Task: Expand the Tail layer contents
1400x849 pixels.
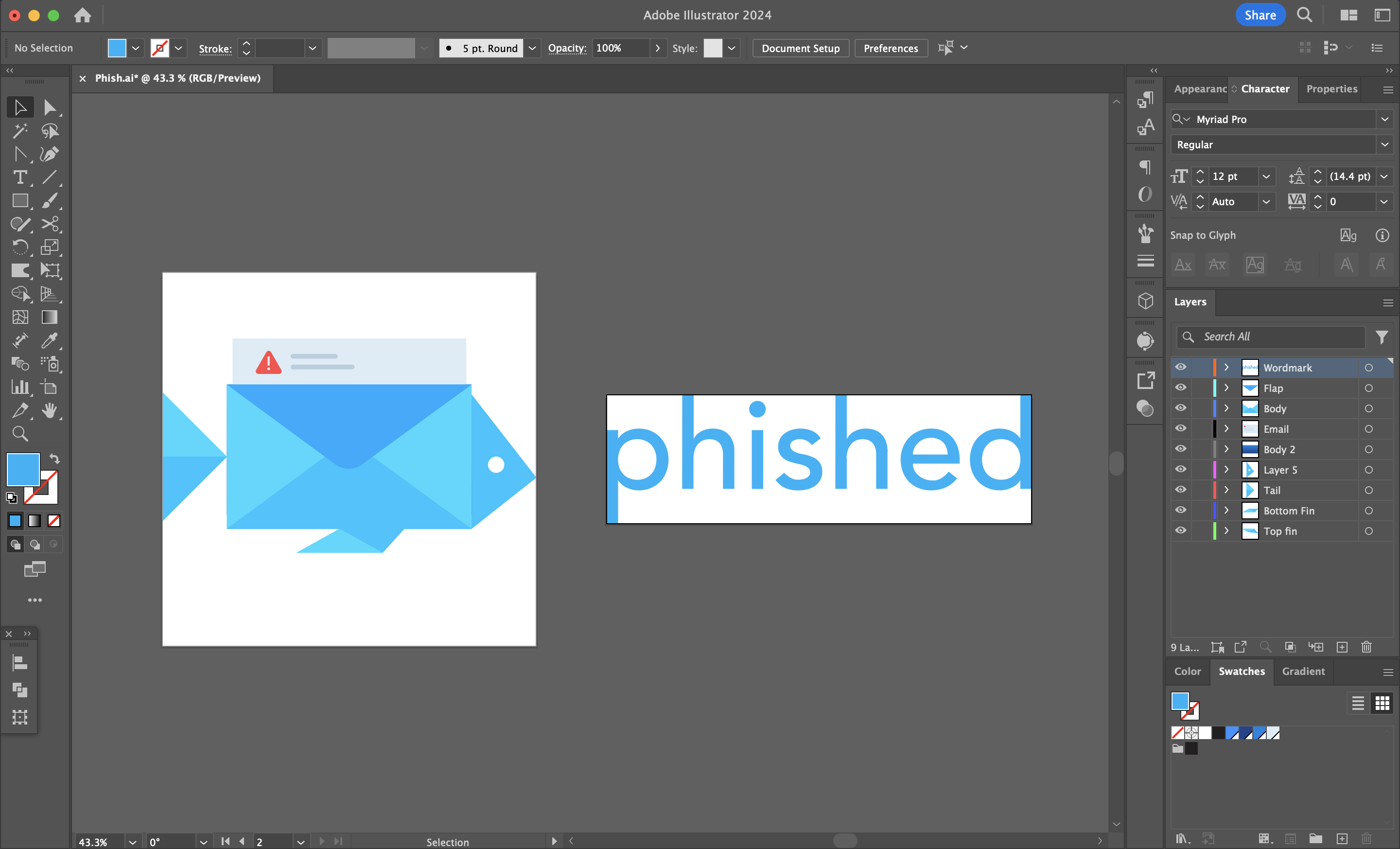Action: coord(1227,491)
